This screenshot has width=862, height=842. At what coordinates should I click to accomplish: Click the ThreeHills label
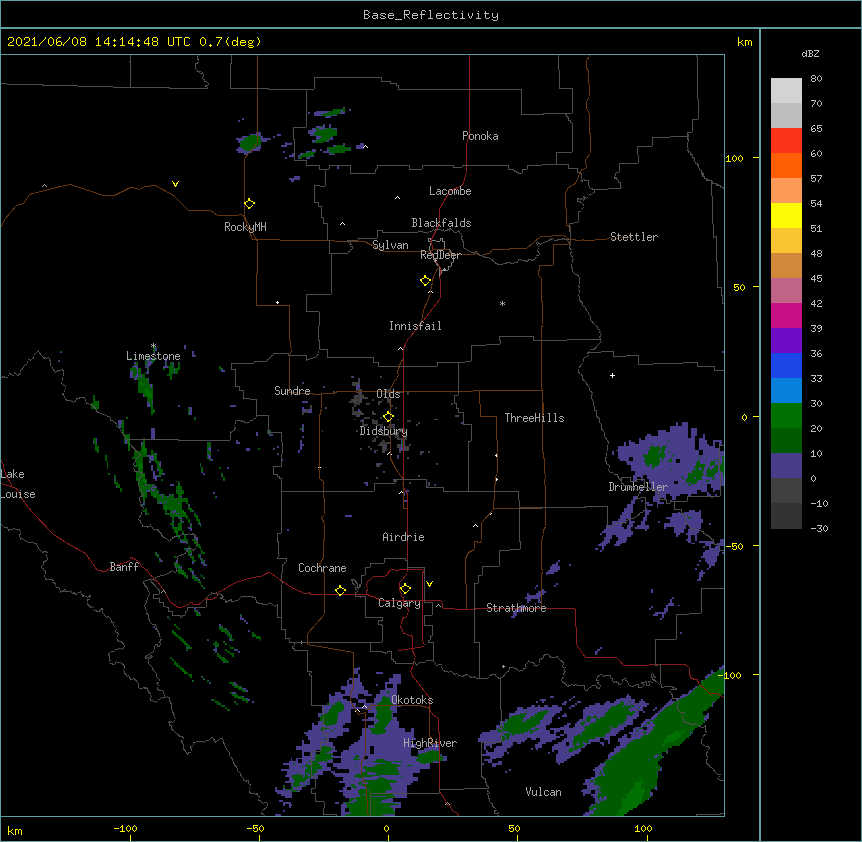pos(534,418)
